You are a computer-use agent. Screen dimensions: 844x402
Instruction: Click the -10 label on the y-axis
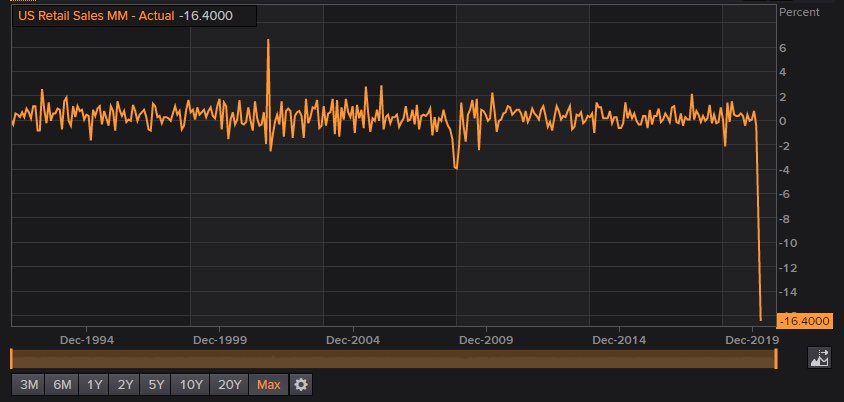point(787,243)
